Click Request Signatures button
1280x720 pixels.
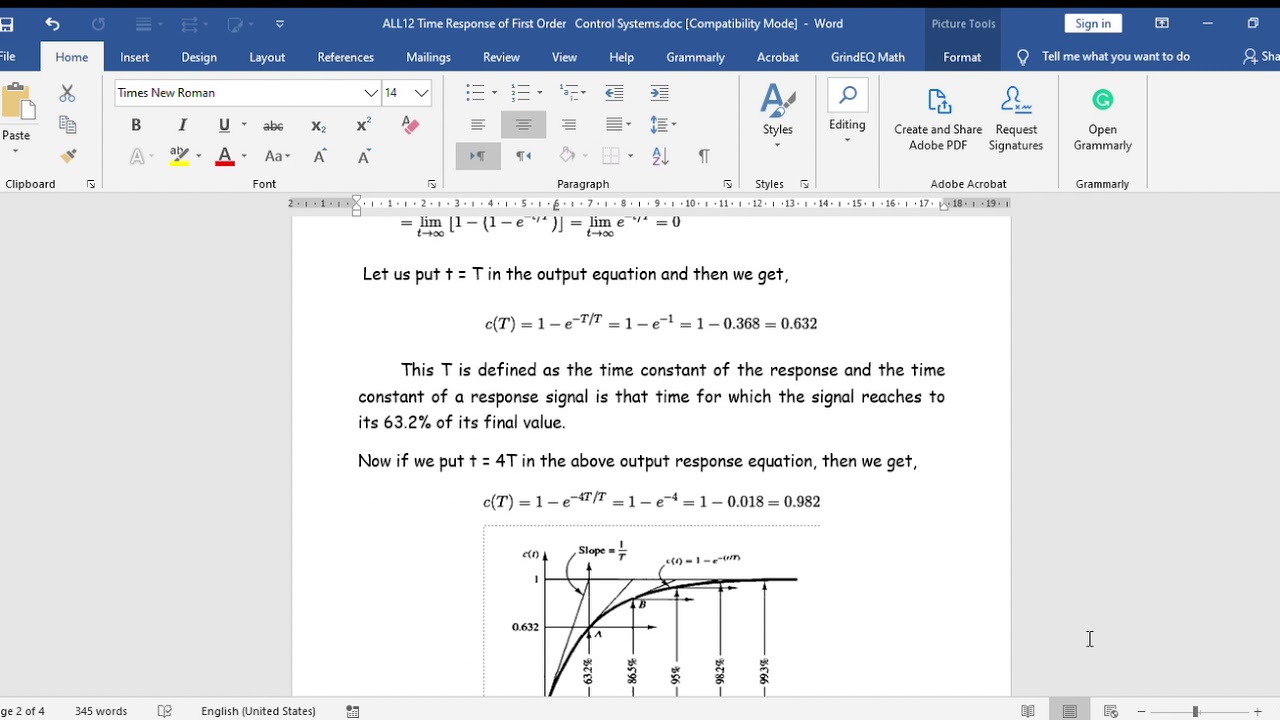coord(1016,120)
